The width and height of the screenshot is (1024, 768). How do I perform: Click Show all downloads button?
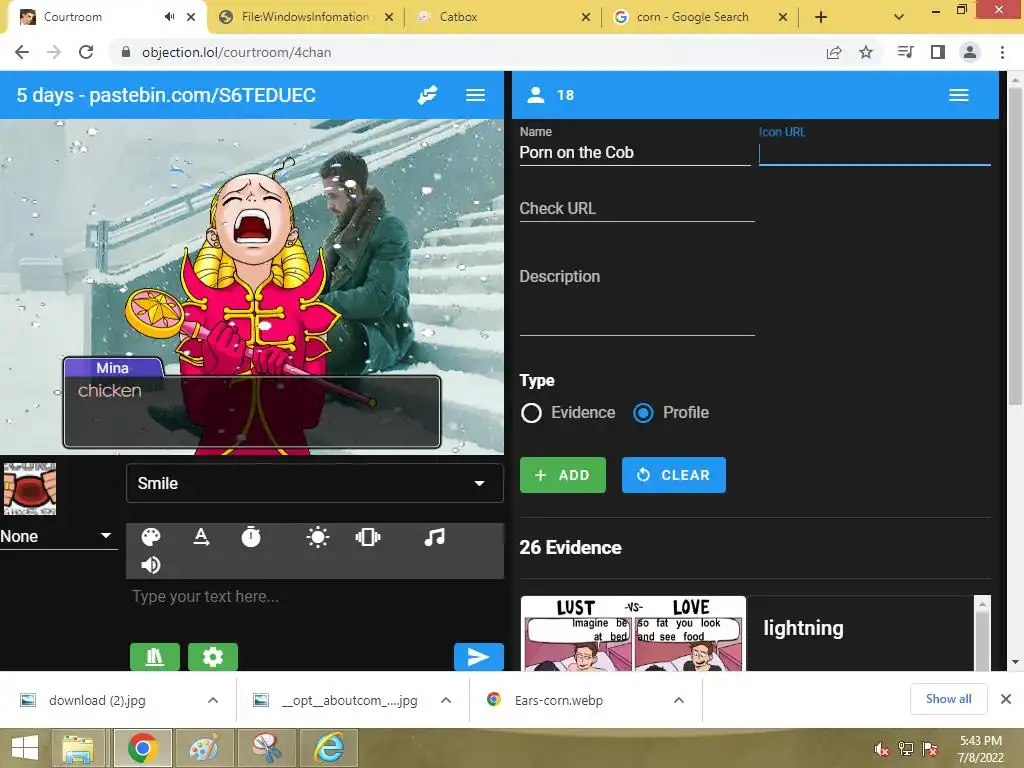pos(948,699)
